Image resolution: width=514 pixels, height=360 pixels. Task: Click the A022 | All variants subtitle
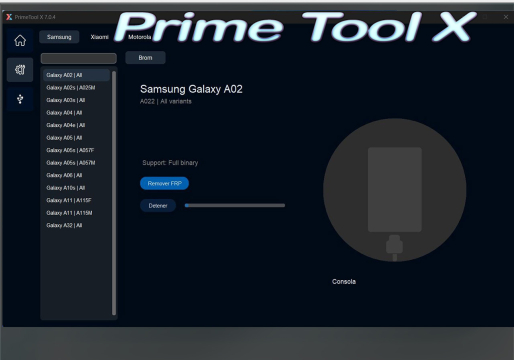(166, 101)
